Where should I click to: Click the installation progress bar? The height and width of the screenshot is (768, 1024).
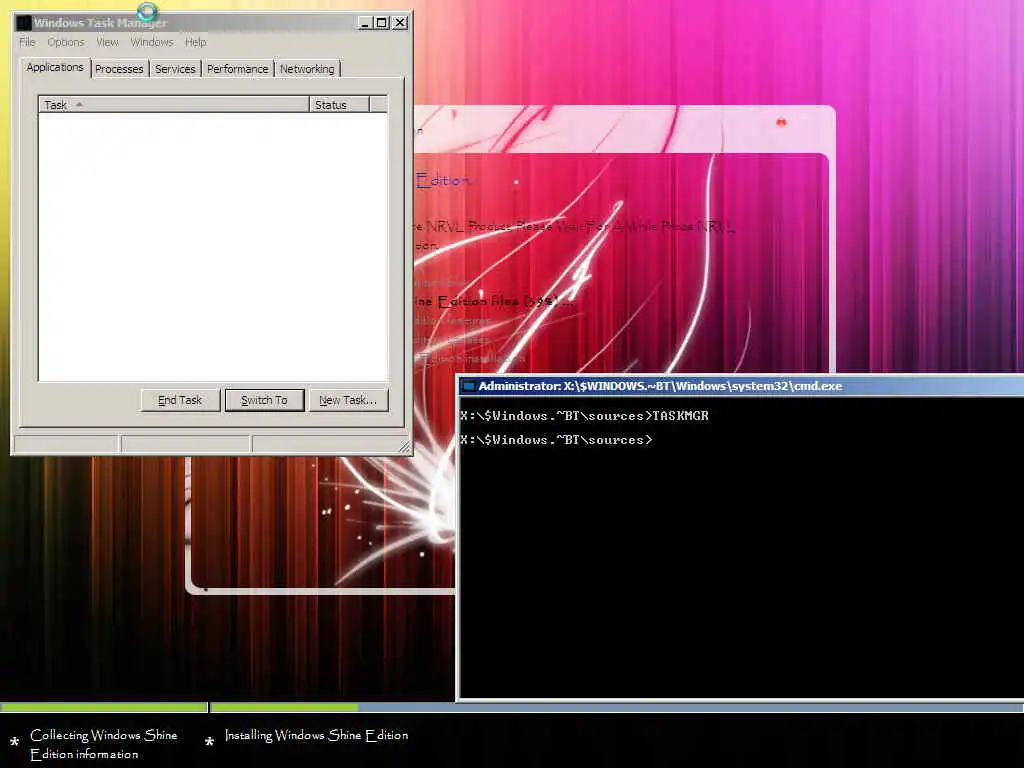pyautogui.click(x=512, y=707)
